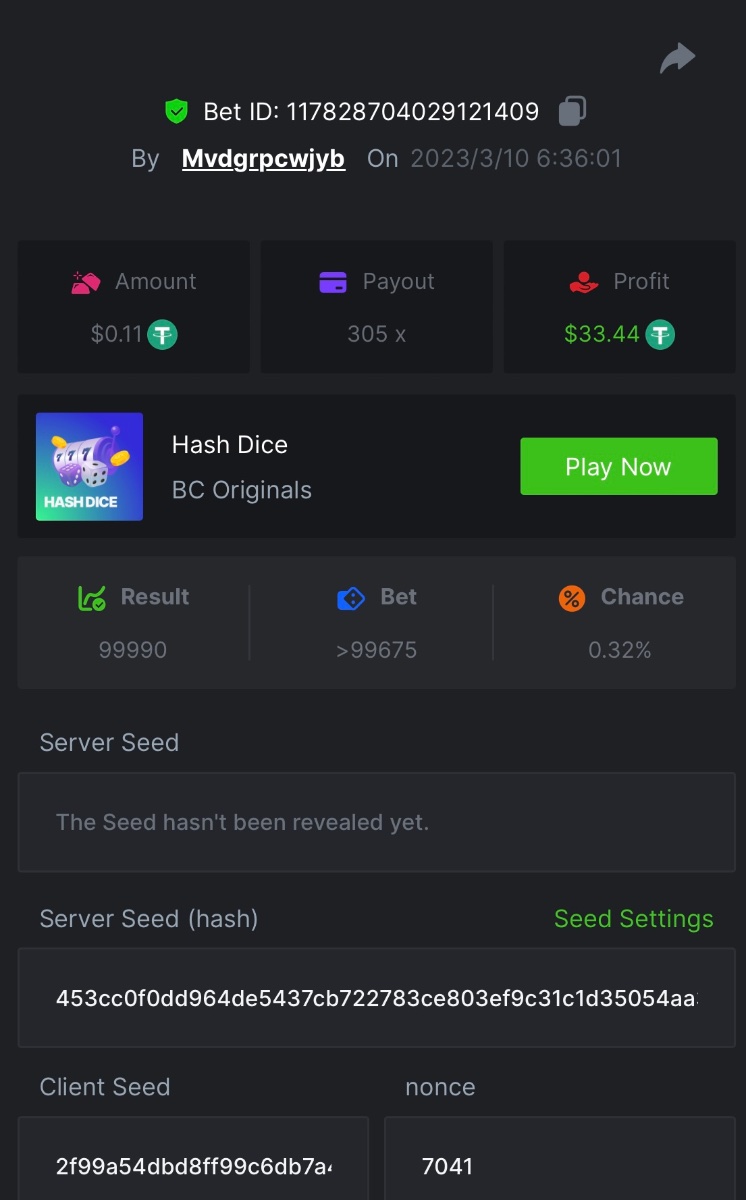Click the orange Chance percent icon

tap(572, 598)
